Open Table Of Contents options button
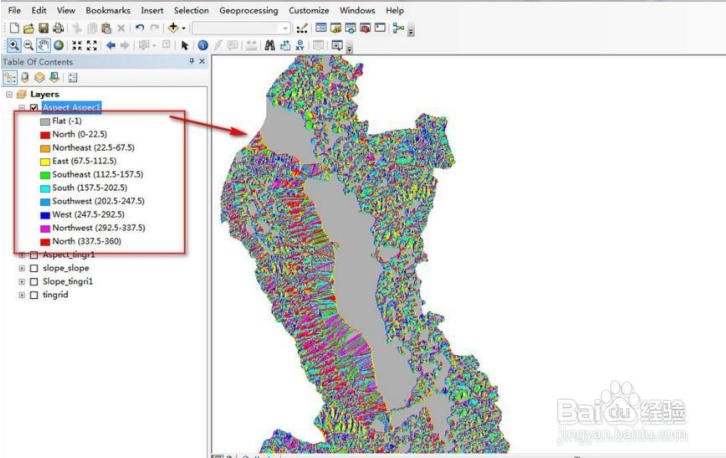The height and width of the screenshot is (458, 726). click(73, 78)
